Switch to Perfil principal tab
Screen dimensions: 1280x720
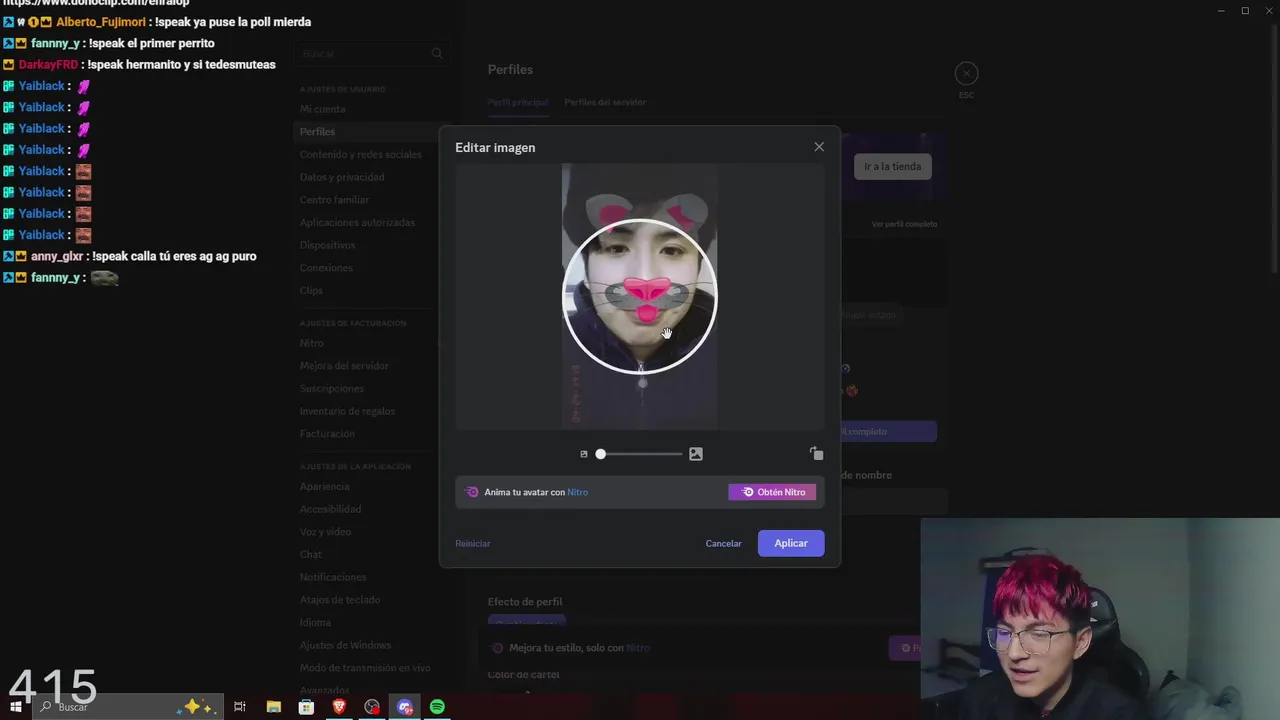[518, 102]
